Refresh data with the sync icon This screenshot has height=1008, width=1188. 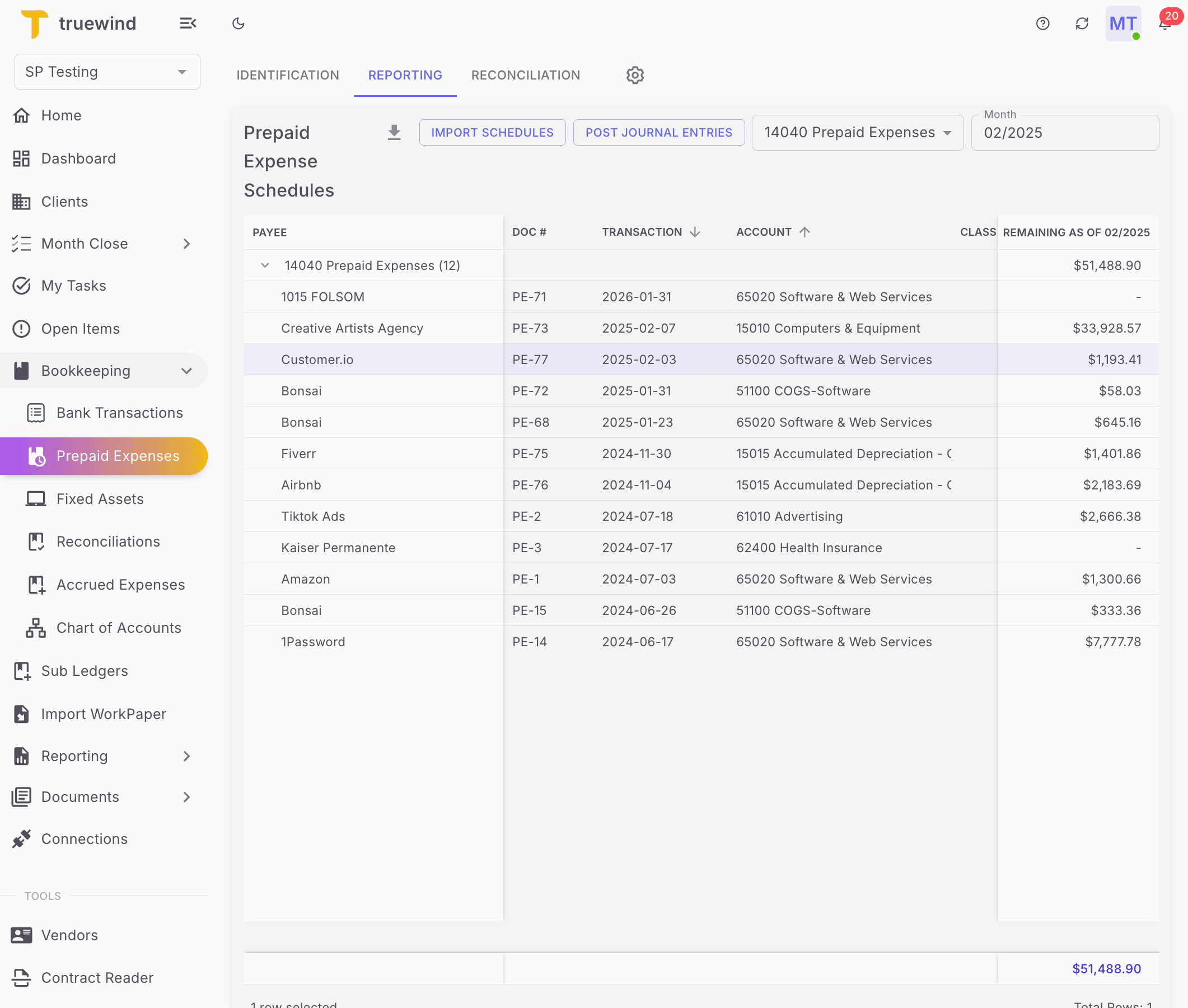pos(1082,24)
